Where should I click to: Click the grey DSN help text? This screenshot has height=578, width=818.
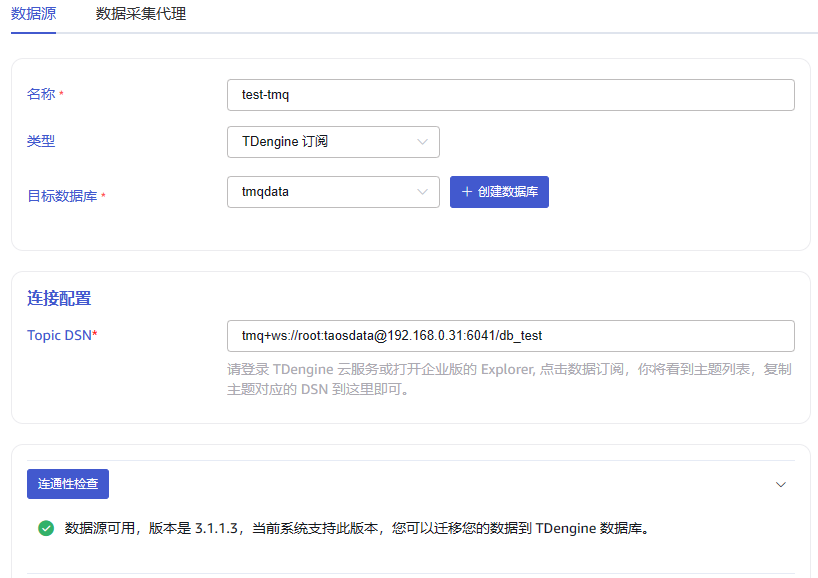[509, 379]
